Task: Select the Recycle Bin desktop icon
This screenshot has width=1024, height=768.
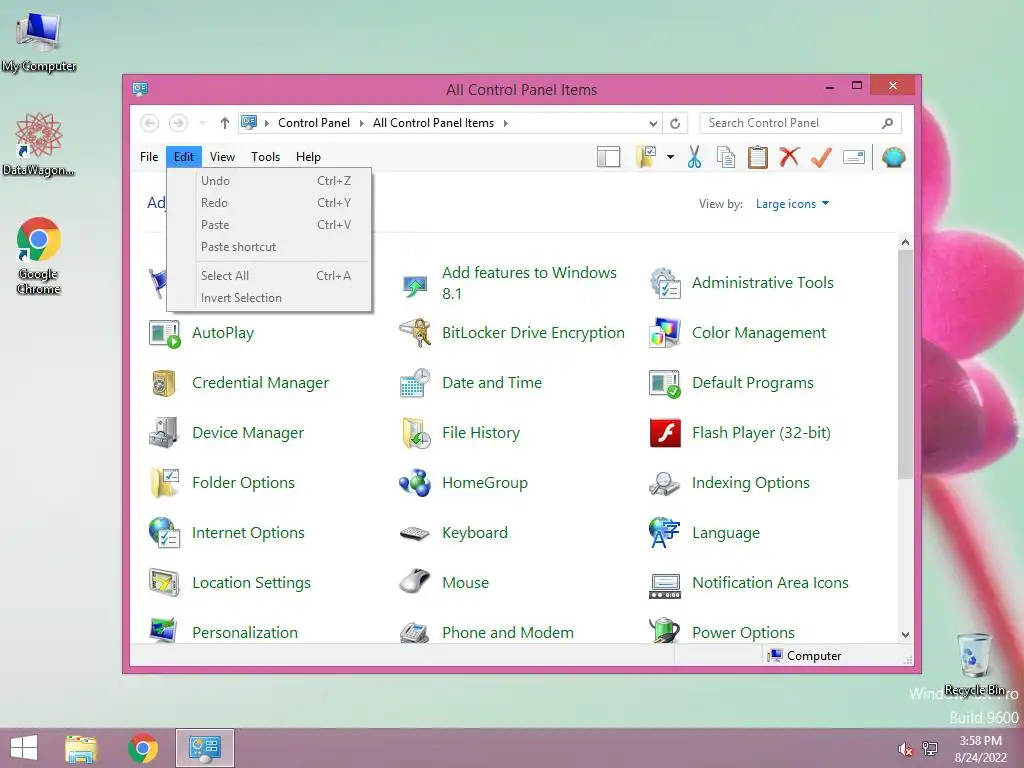Action: pyautogui.click(x=974, y=664)
